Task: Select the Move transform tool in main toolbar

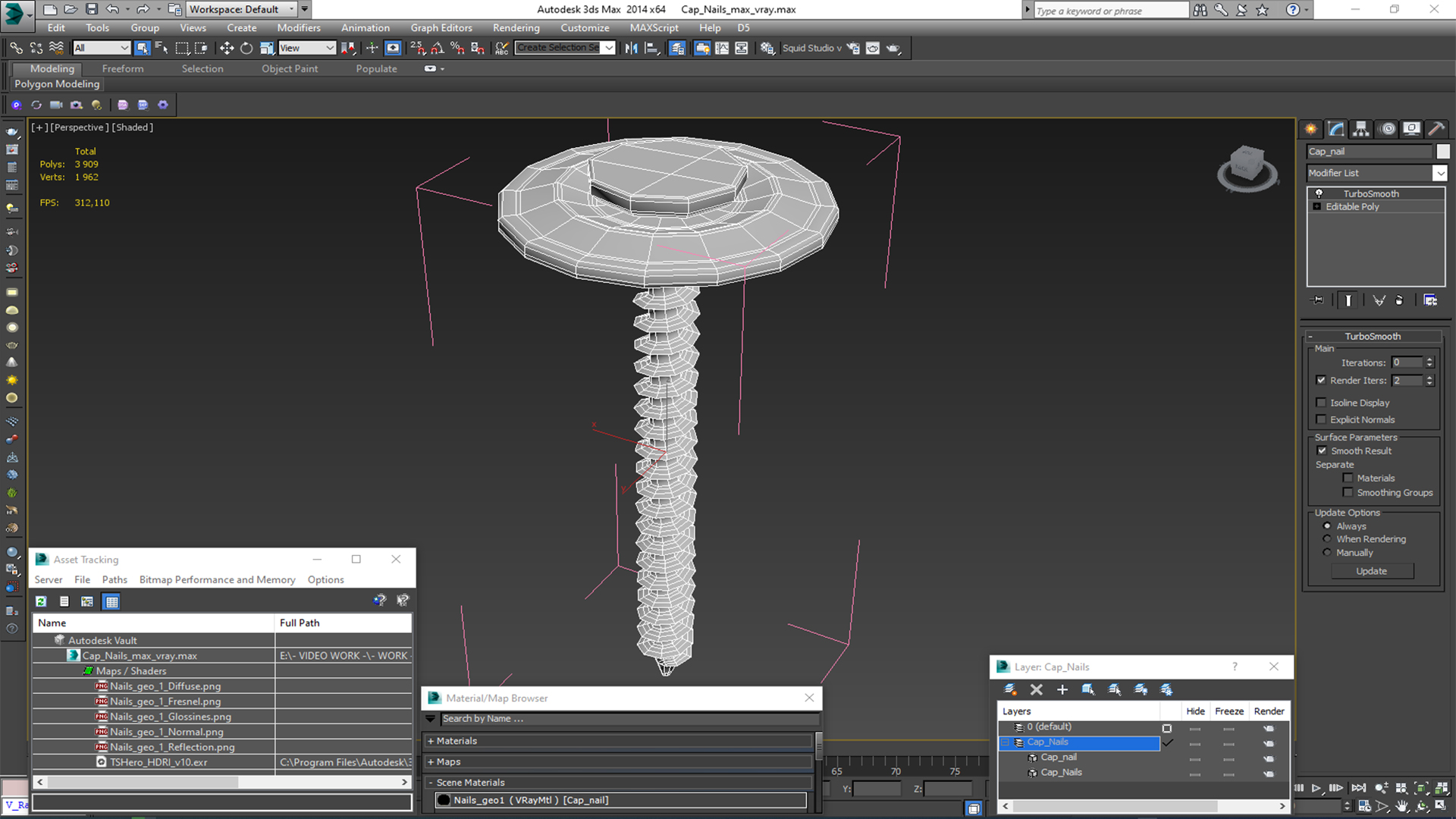Action: 226,48
